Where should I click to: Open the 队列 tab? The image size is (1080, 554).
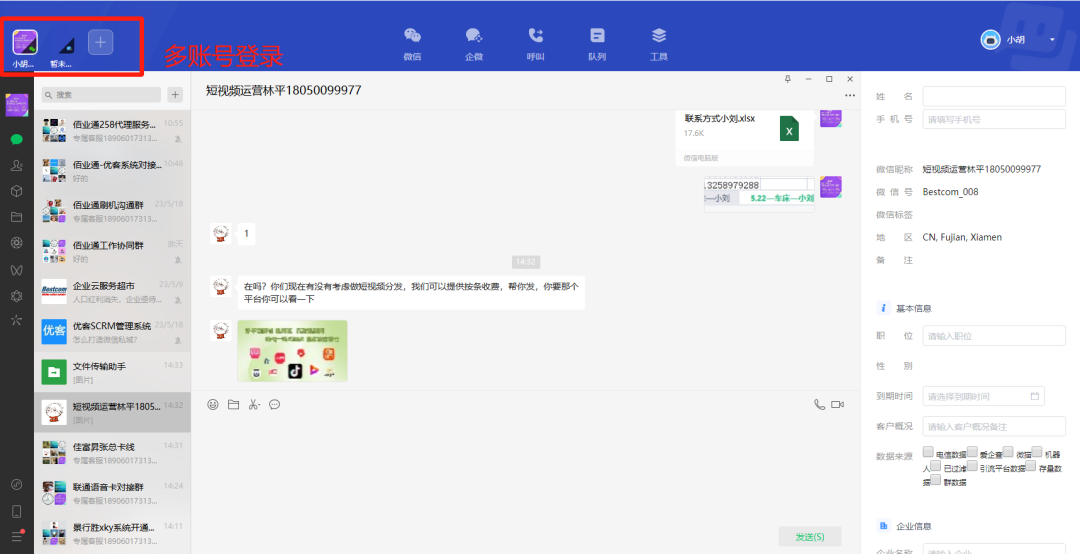point(597,43)
